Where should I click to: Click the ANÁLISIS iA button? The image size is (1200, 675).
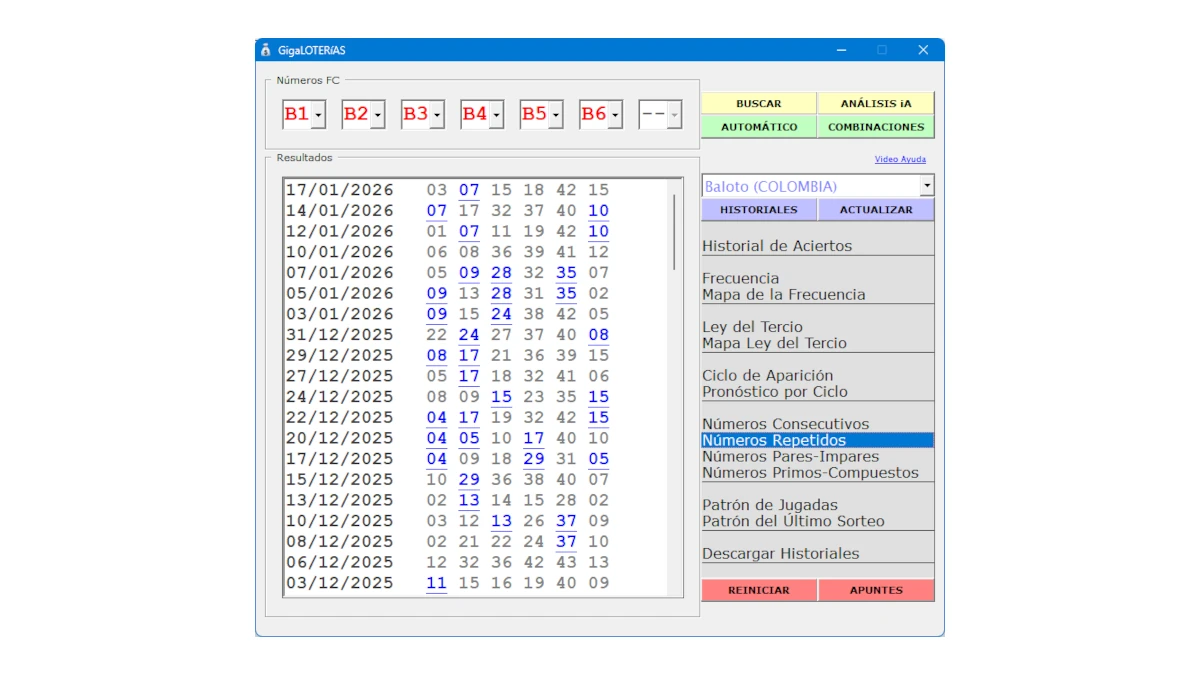(x=877, y=102)
